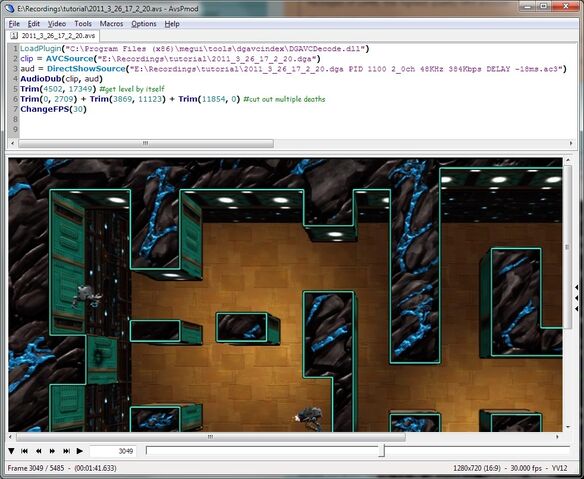This screenshot has width=584, height=479.
Task: Click the video preview's up scroll arrow
Action: 567,161
